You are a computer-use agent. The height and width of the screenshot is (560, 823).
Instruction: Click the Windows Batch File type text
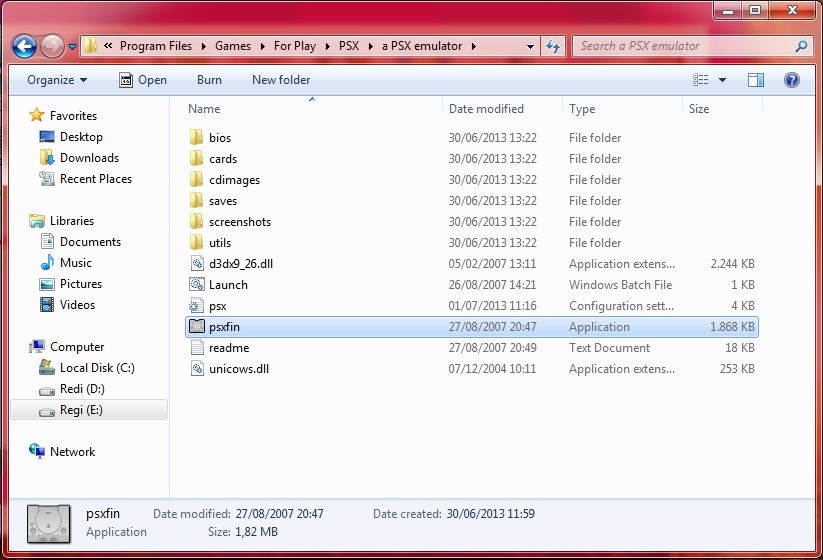pyautogui.click(x=620, y=284)
